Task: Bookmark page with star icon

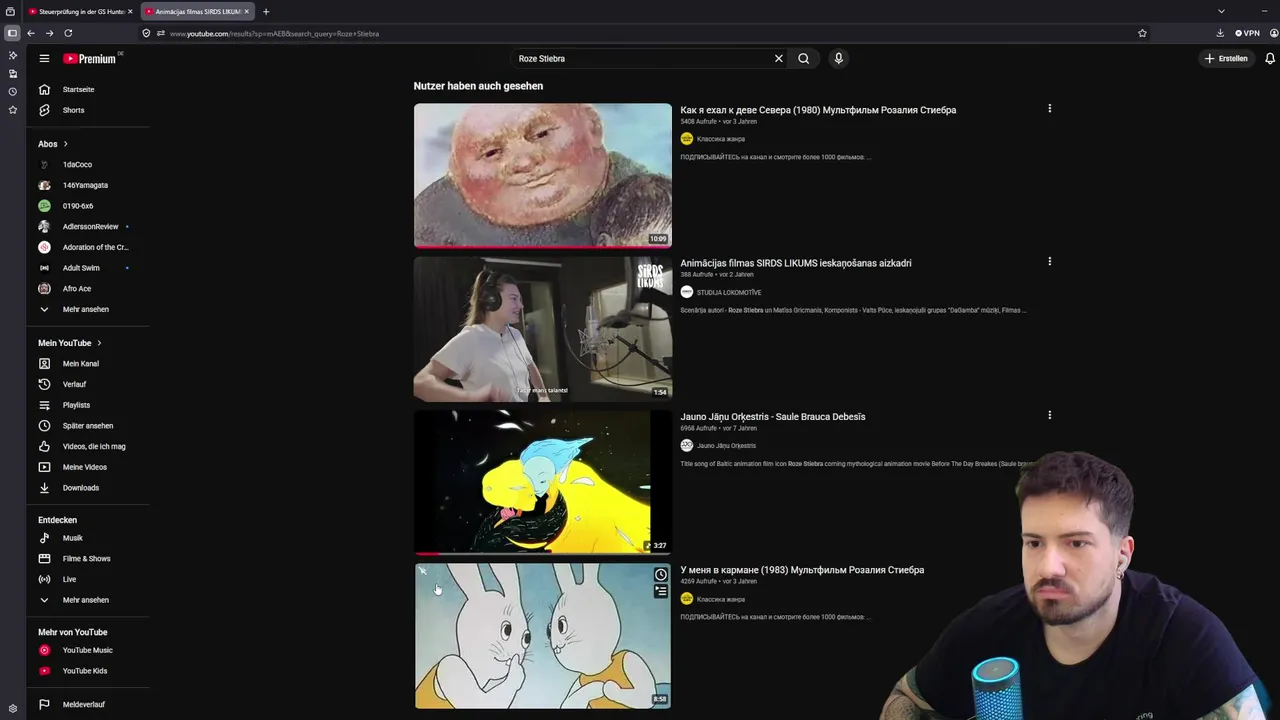Action: click(1142, 33)
